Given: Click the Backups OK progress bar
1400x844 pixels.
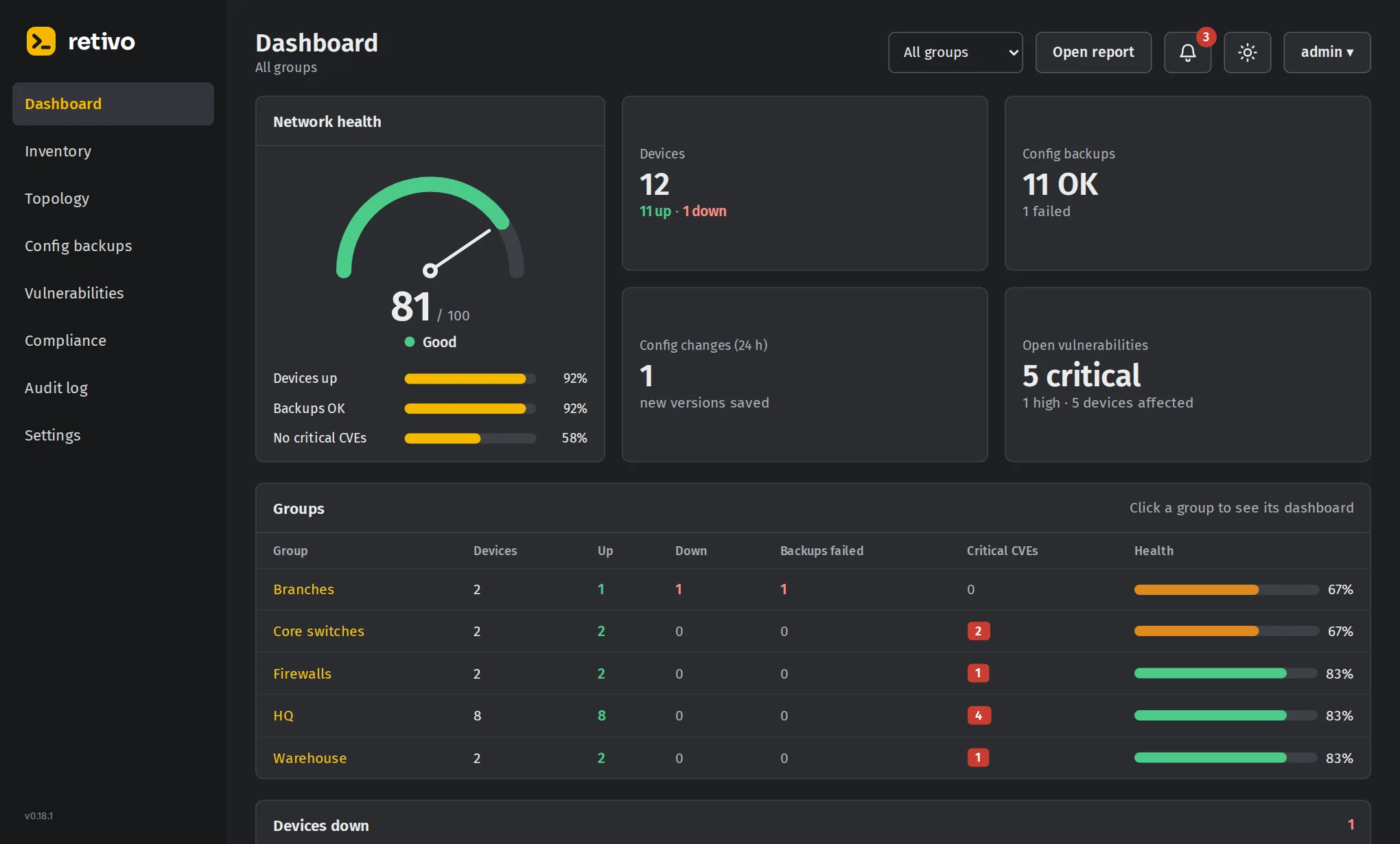Looking at the screenshot, I should tap(470, 408).
